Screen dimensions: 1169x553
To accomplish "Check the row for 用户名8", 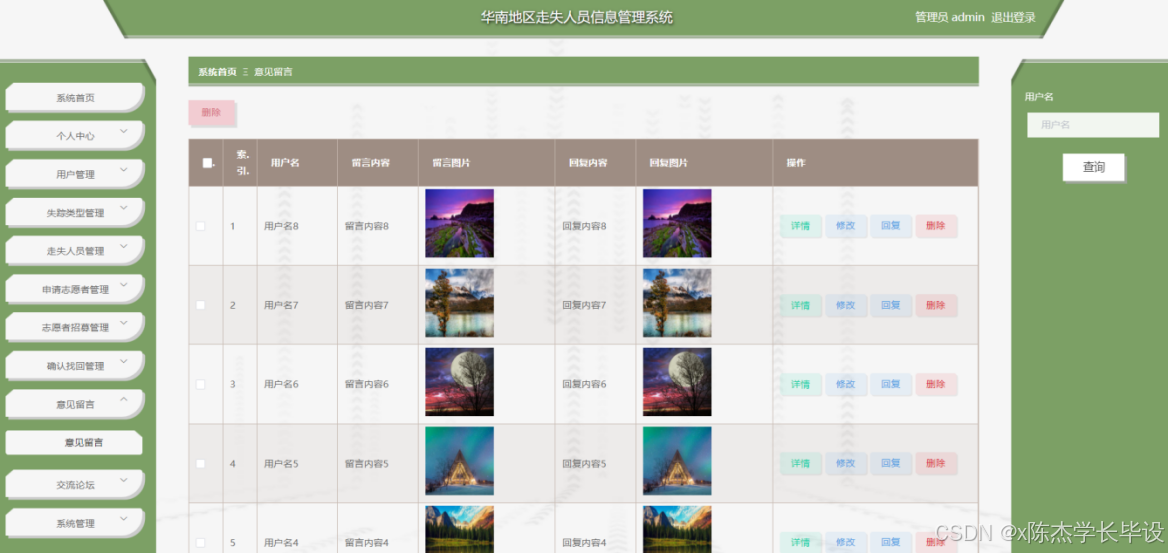I will (201, 226).
